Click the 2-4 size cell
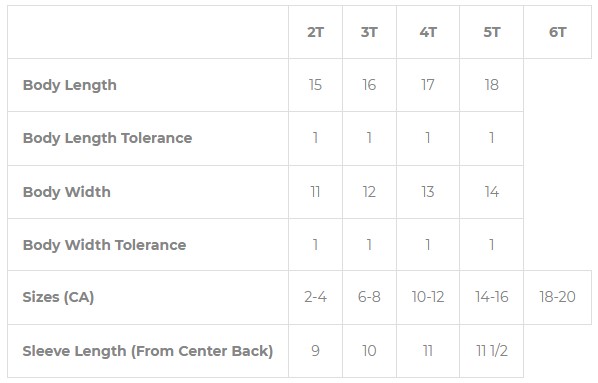The image size is (598, 383). point(315,297)
